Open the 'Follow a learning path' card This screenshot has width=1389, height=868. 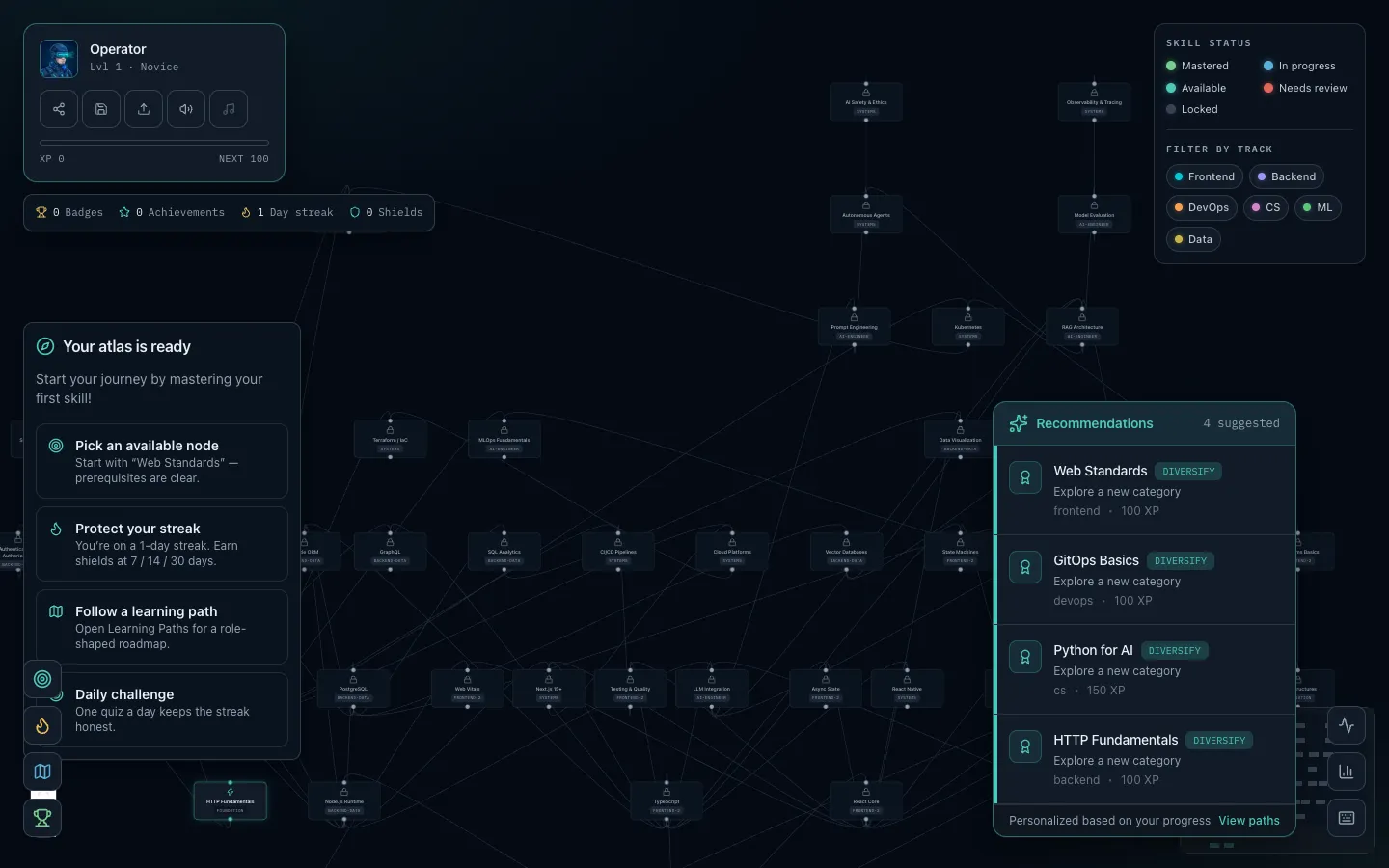click(x=162, y=627)
